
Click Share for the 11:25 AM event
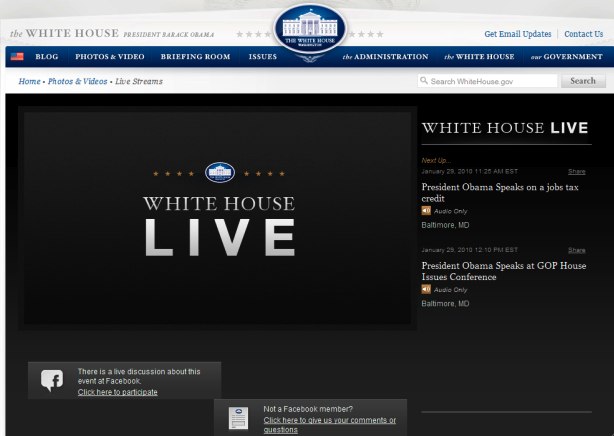576,172
